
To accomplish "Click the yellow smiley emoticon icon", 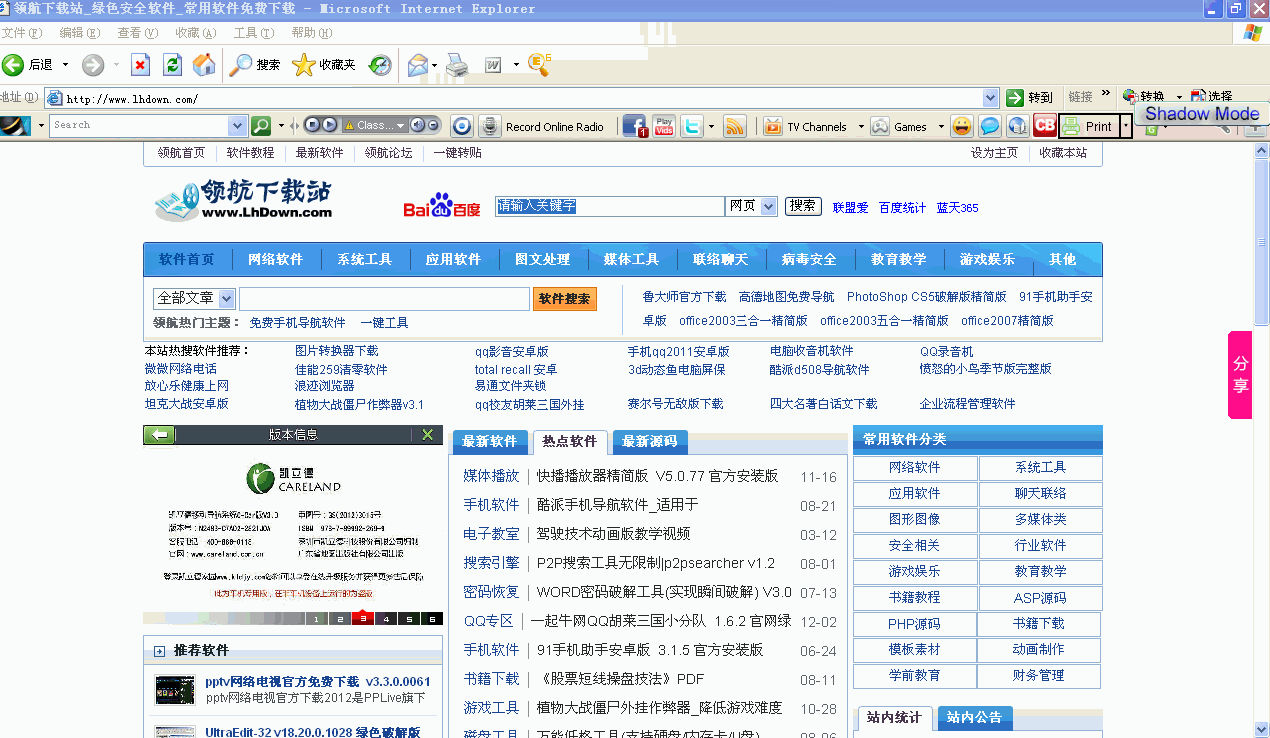I will (961, 126).
